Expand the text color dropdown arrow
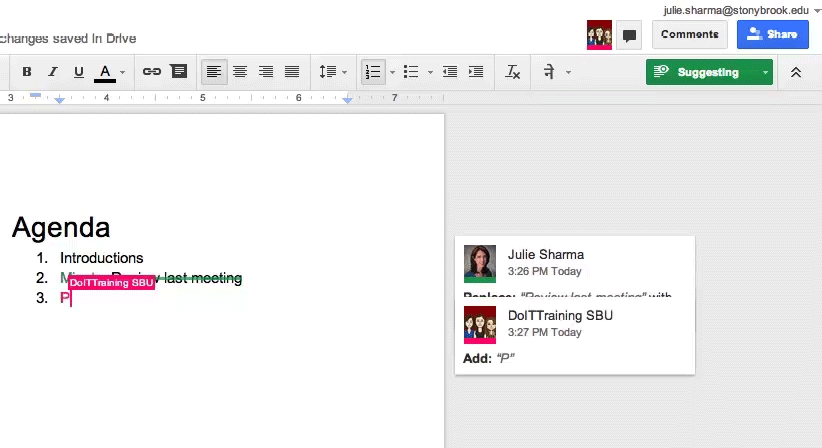This screenshot has height=448, width=822. [123, 72]
